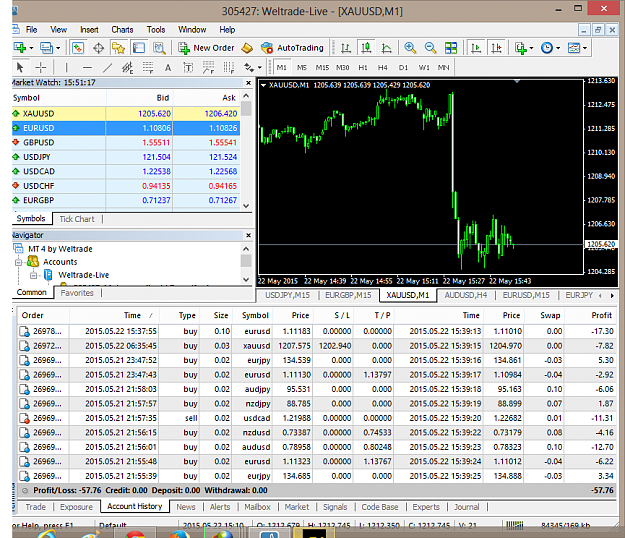
Task: Open the File menu
Action: pyautogui.click(x=31, y=29)
